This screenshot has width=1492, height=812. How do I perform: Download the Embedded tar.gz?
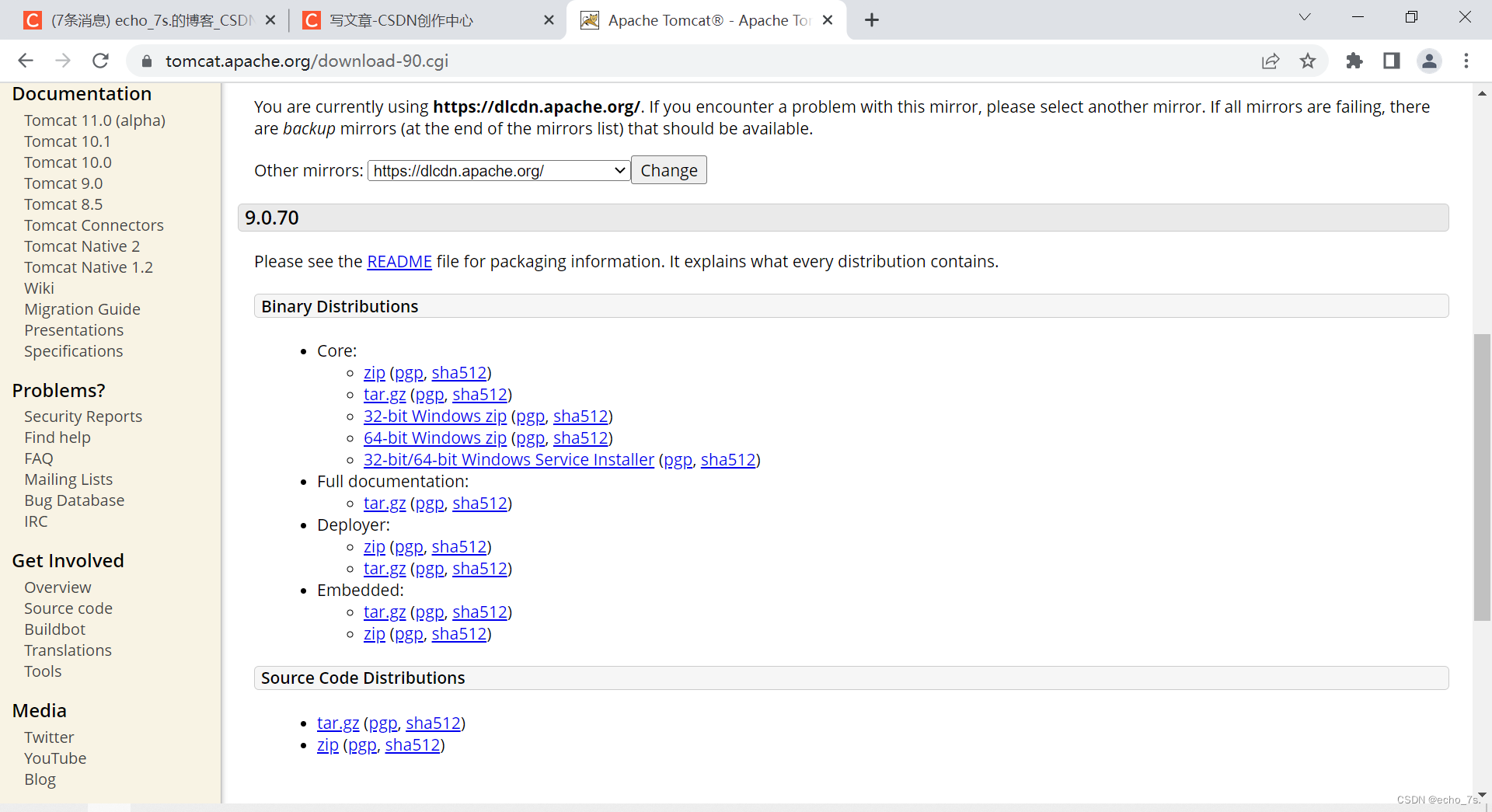tap(385, 612)
